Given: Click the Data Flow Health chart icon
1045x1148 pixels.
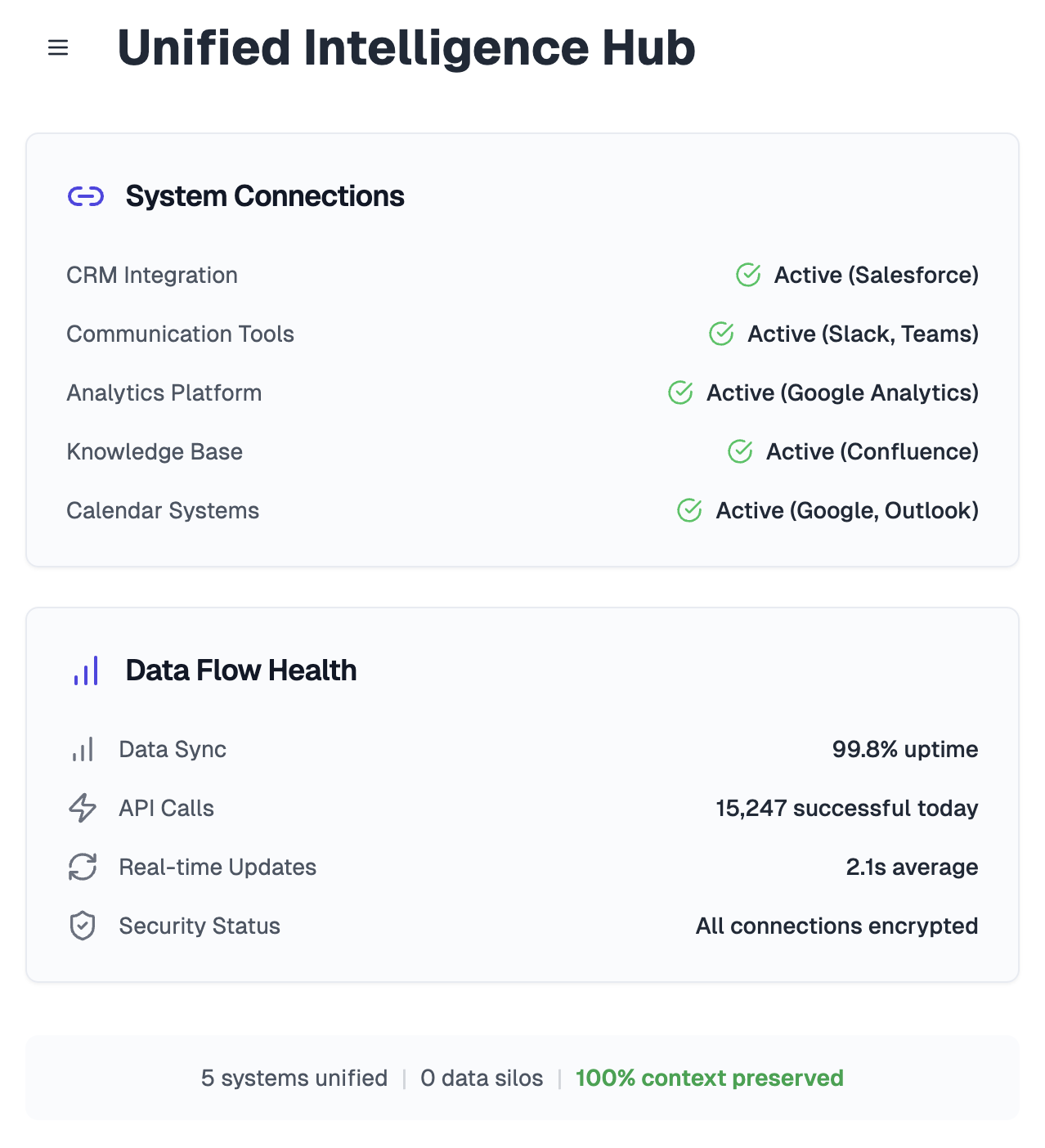Looking at the screenshot, I should [x=86, y=670].
